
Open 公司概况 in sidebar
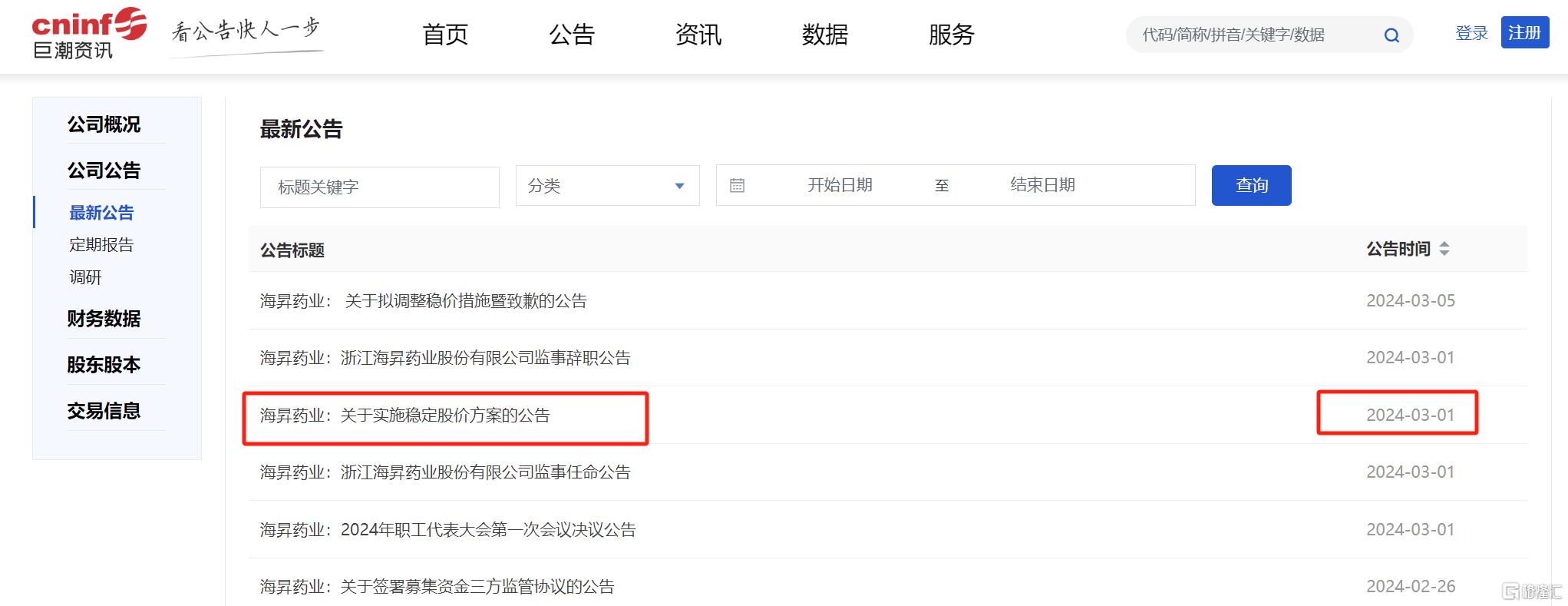click(x=104, y=124)
